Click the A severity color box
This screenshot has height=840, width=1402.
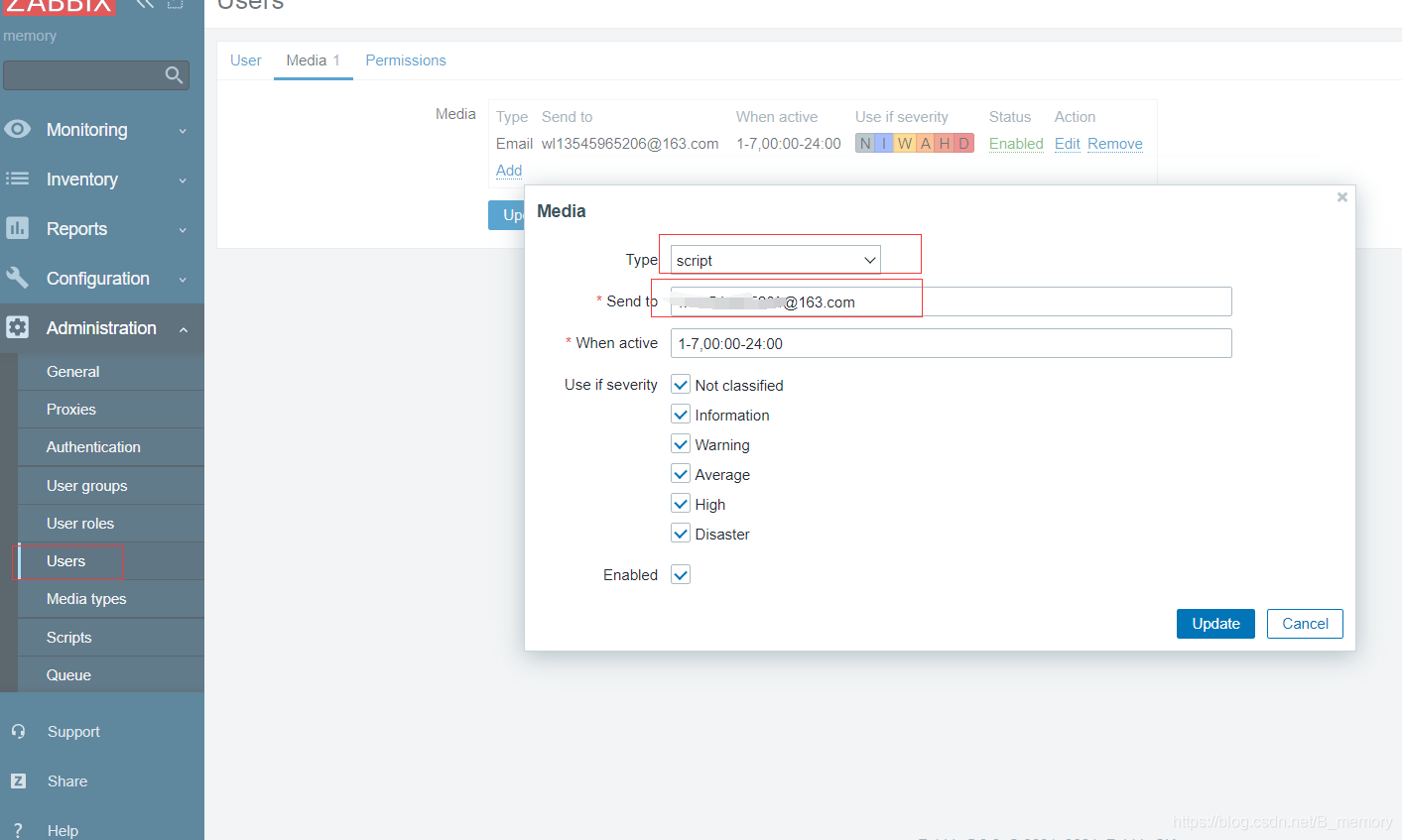(925, 144)
